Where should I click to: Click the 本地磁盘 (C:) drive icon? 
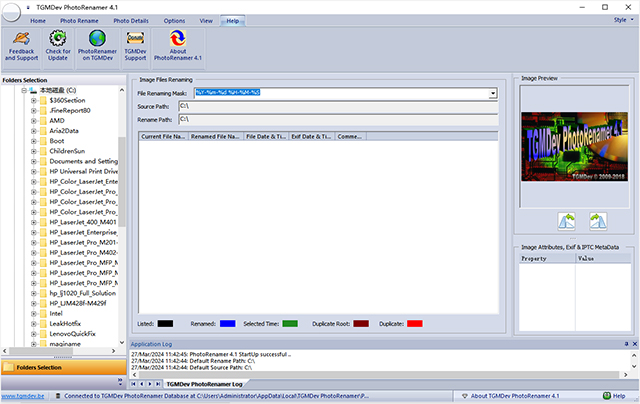click(33, 90)
